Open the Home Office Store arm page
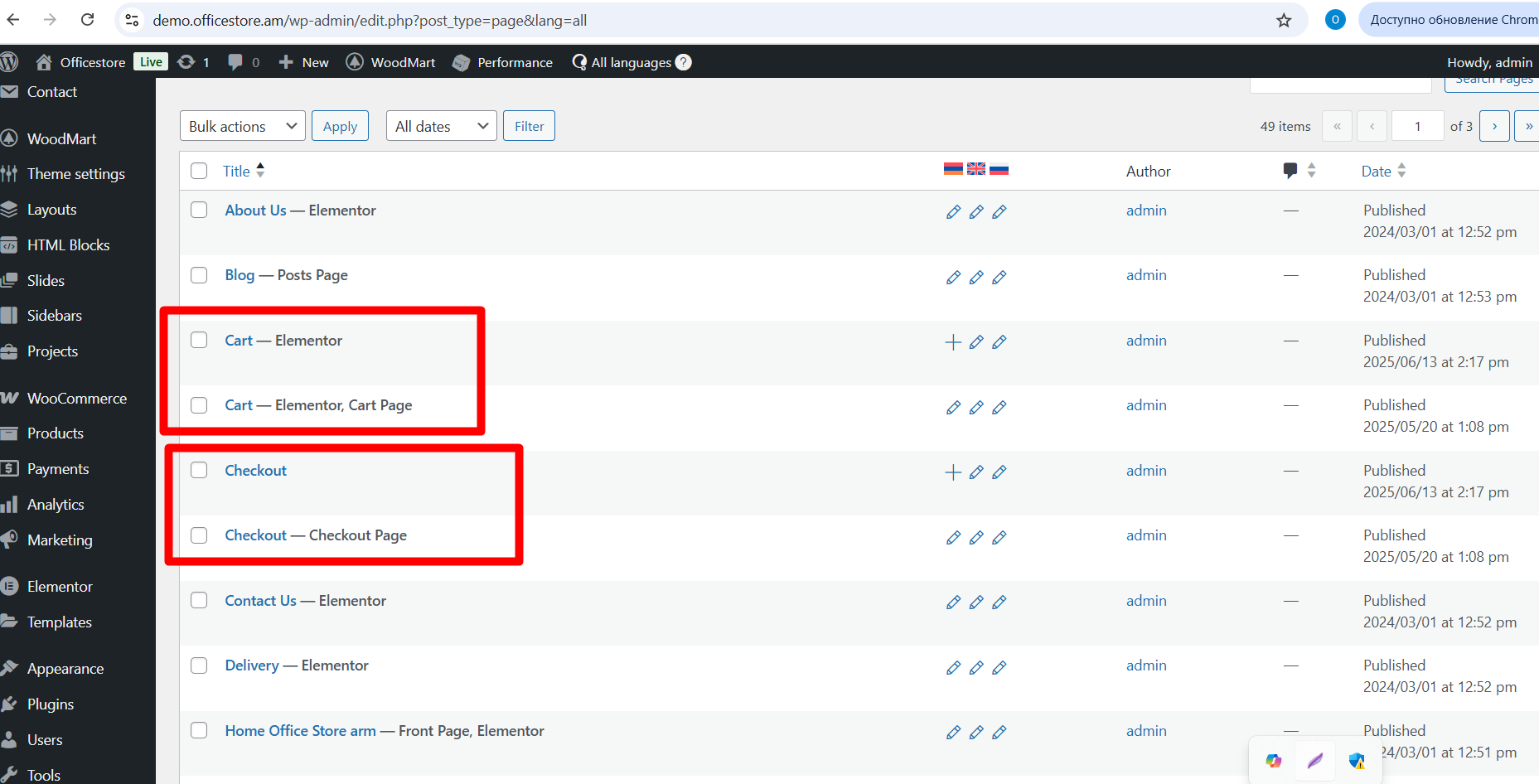1539x784 pixels. (x=300, y=731)
